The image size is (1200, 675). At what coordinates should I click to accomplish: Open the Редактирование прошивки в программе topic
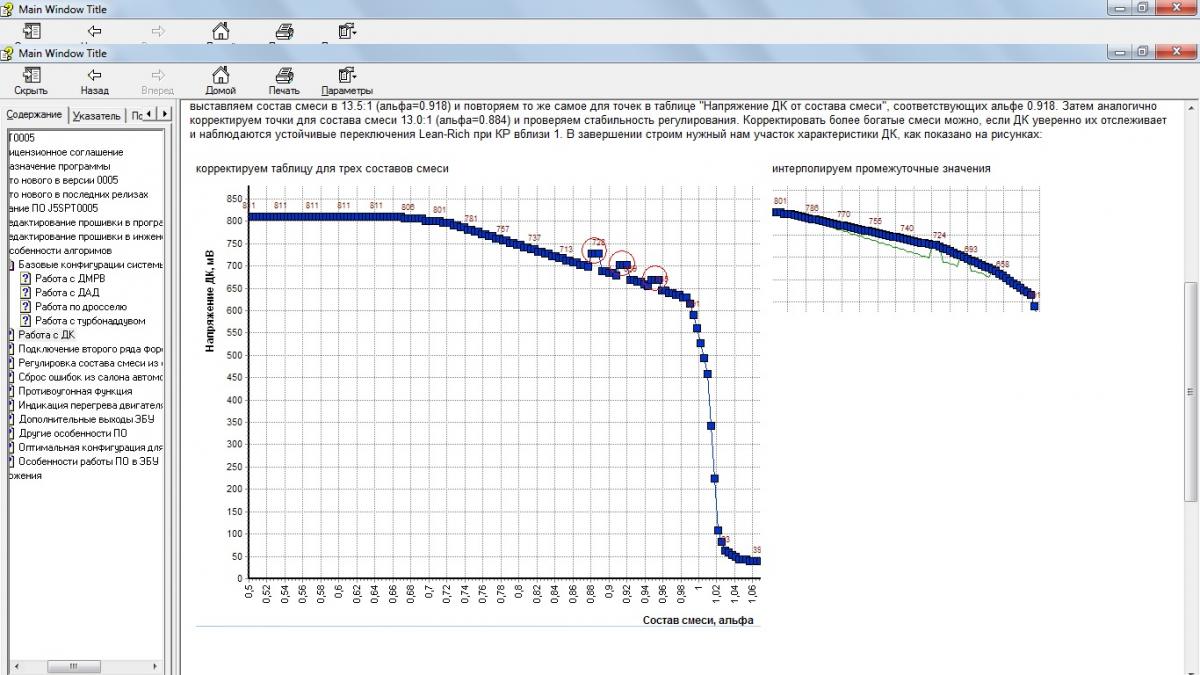[x=85, y=222]
